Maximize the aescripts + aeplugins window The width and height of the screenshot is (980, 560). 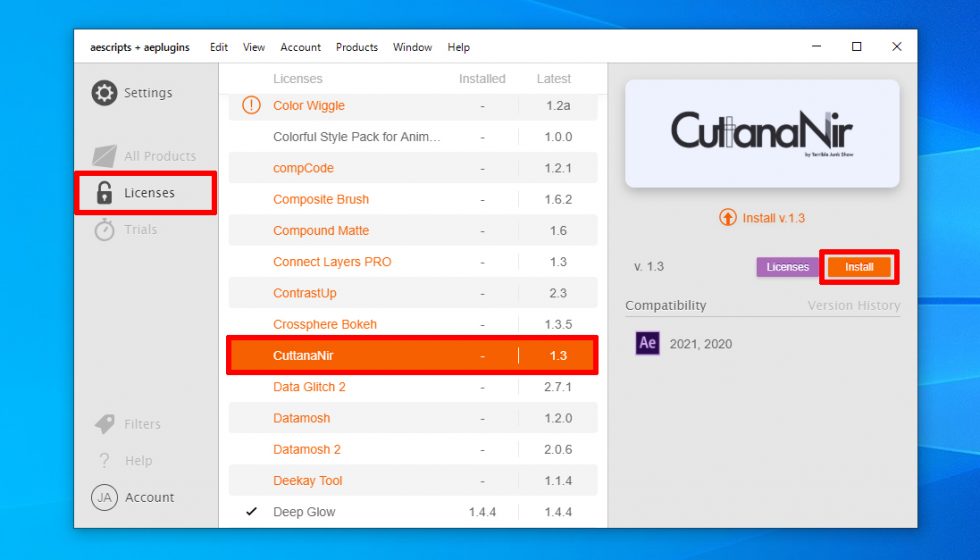coord(856,47)
